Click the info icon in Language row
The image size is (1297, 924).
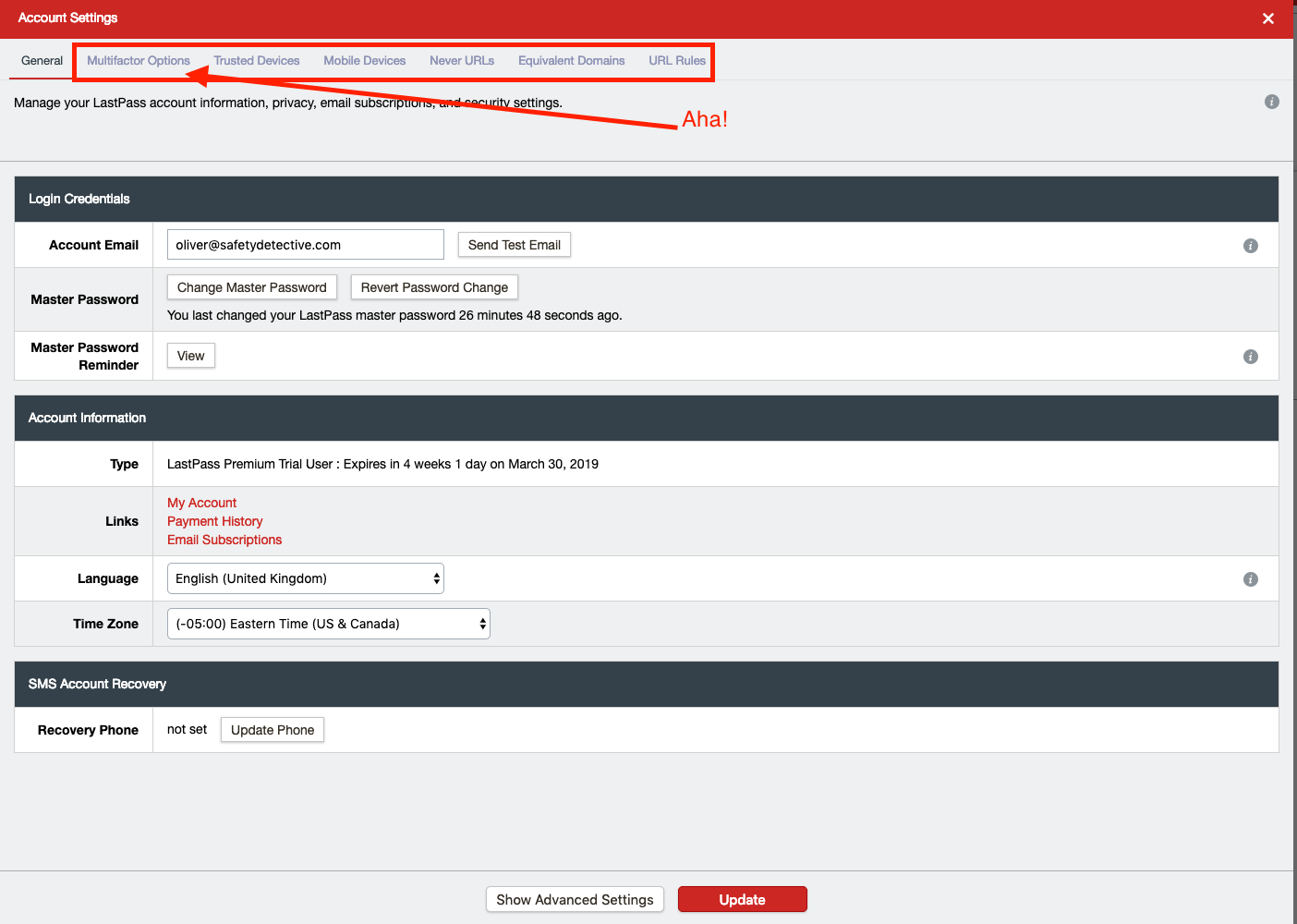(x=1251, y=579)
